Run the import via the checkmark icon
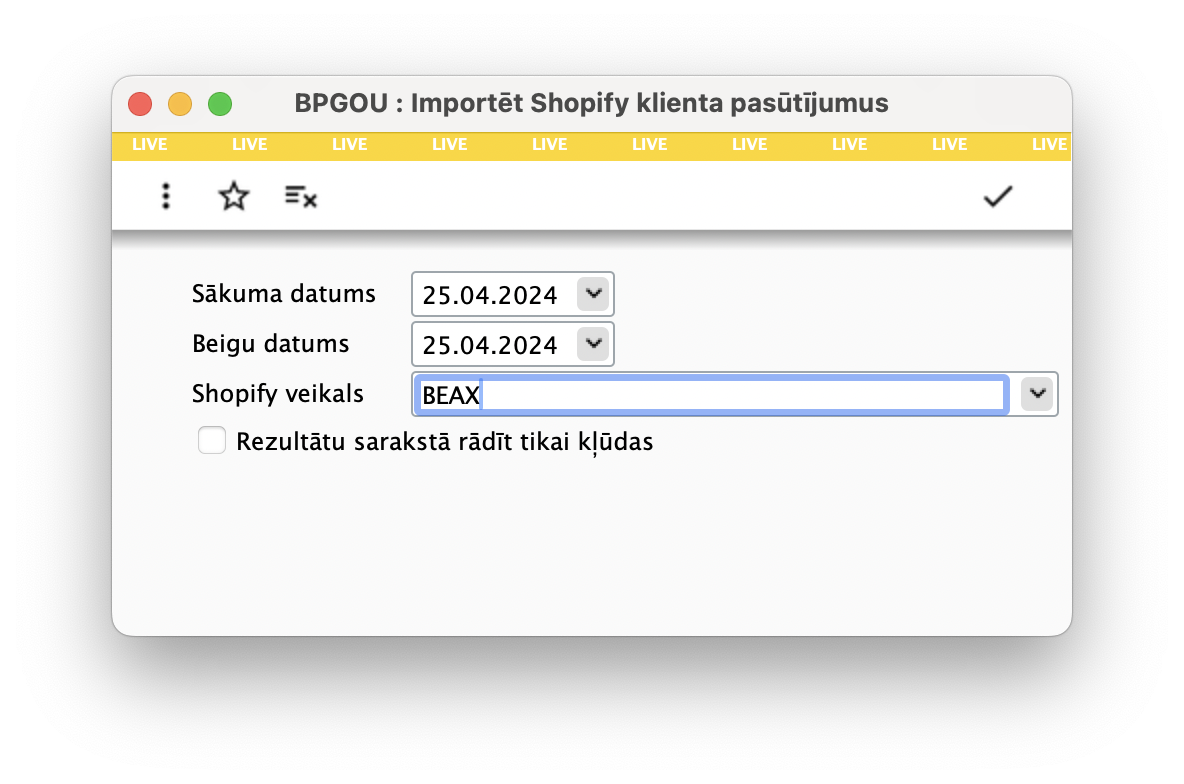1184x784 pixels. [x=997, y=196]
